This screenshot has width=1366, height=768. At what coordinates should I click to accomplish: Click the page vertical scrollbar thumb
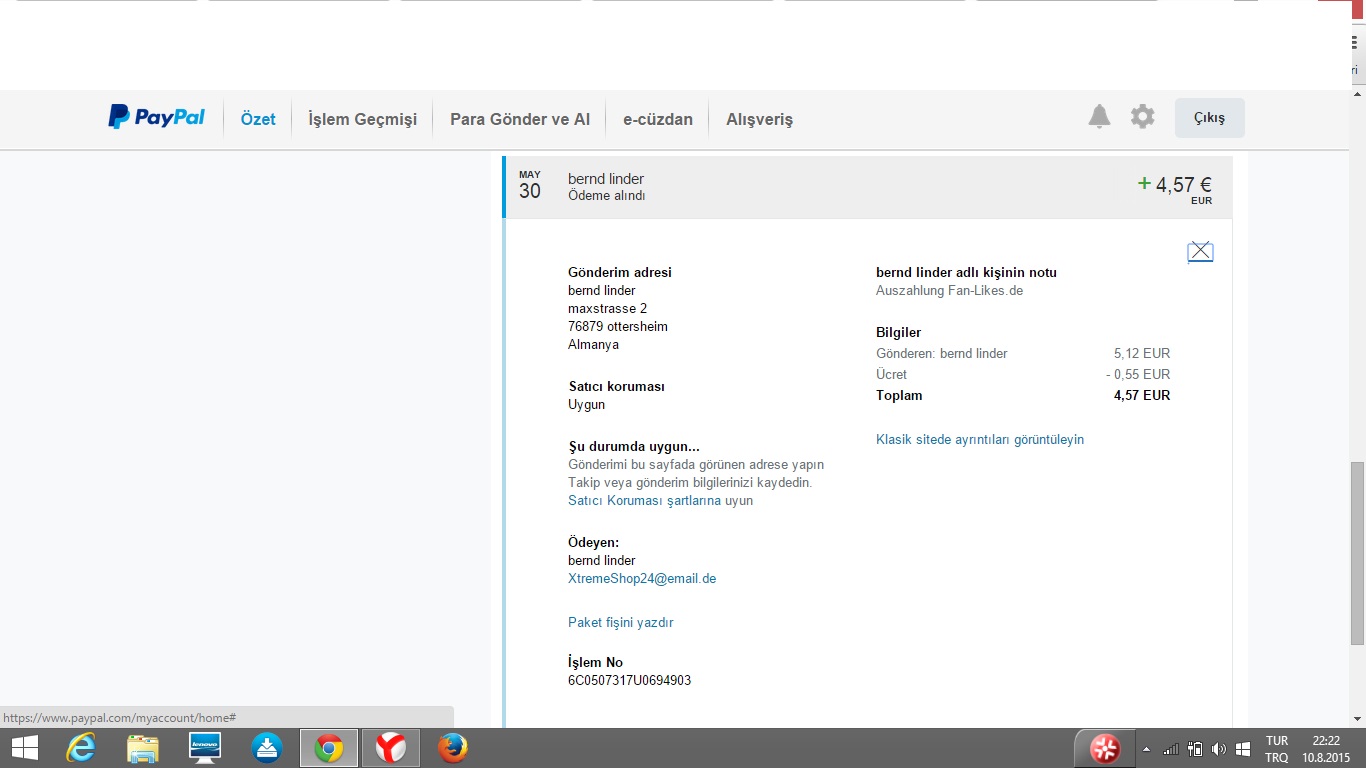[x=1357, y=552]
